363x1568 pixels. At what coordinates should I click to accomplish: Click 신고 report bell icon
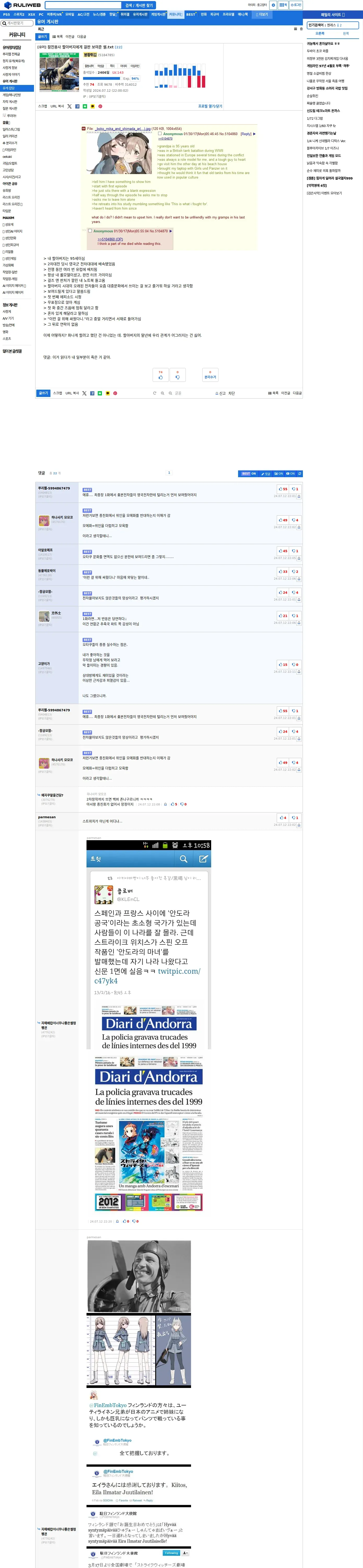[221, 393]
